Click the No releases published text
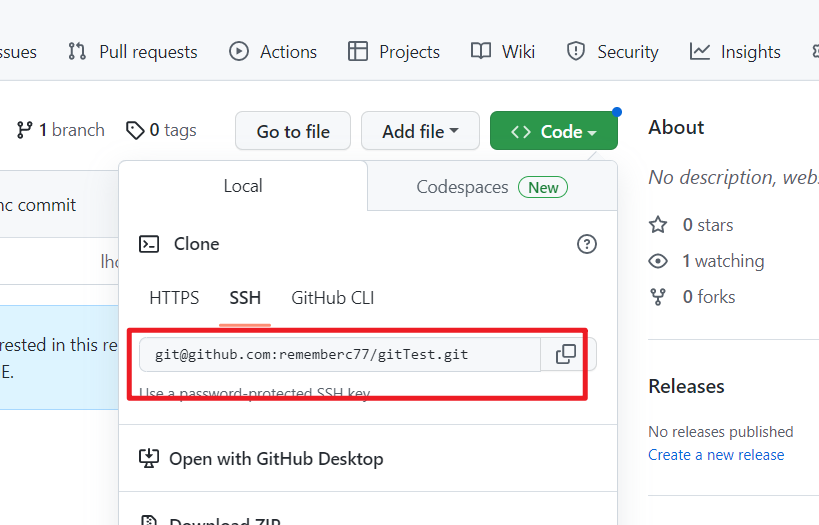 (721, 432)
